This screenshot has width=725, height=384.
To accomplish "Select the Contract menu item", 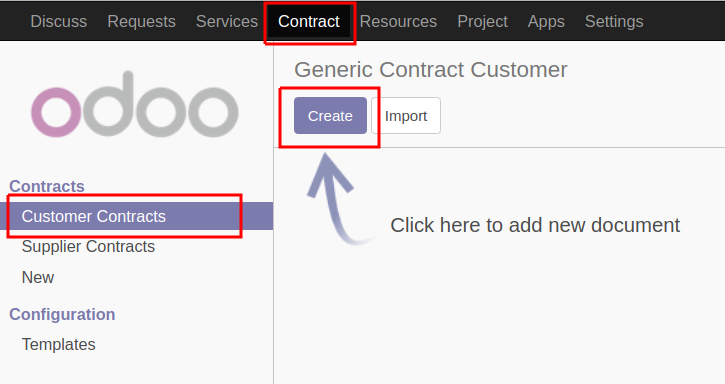I will (x=309, y=21).
